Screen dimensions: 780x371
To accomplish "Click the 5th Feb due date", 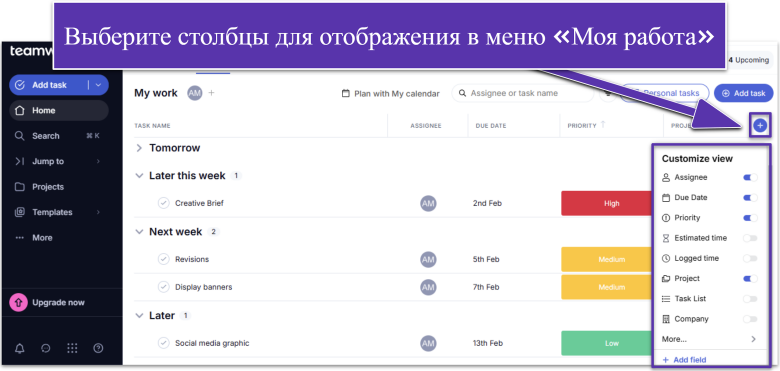I will (486, 259).
